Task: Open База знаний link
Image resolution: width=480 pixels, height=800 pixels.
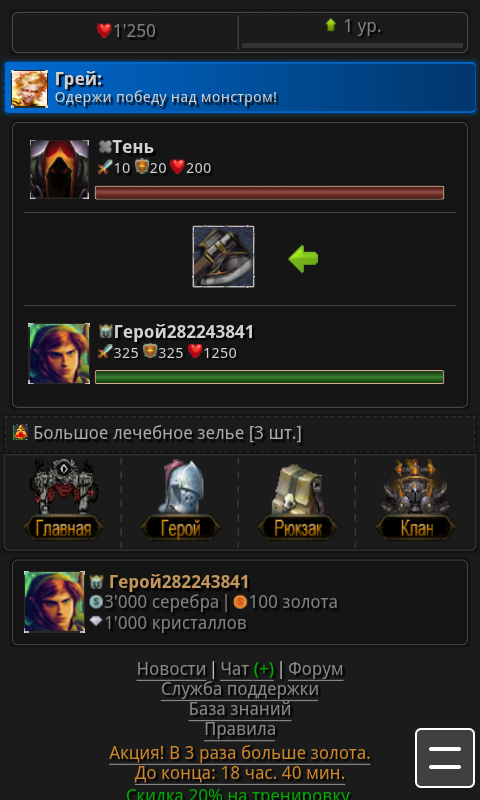Action: (x=240, y=709)
